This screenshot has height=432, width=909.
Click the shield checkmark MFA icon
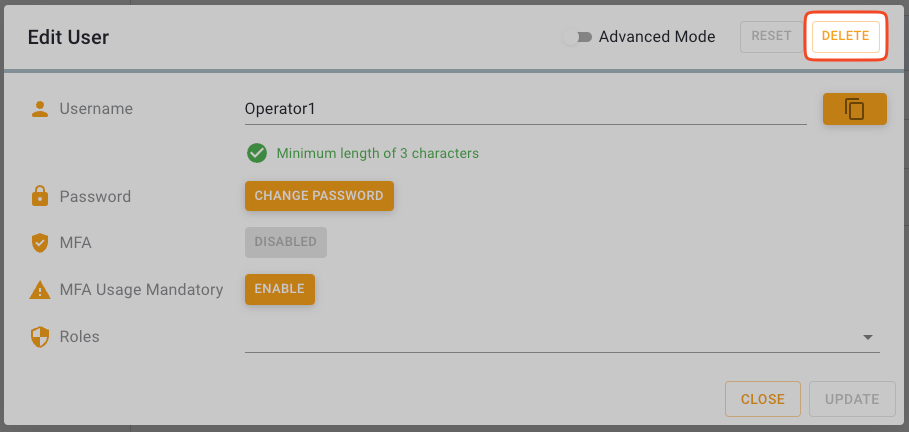tap(40, 242)
